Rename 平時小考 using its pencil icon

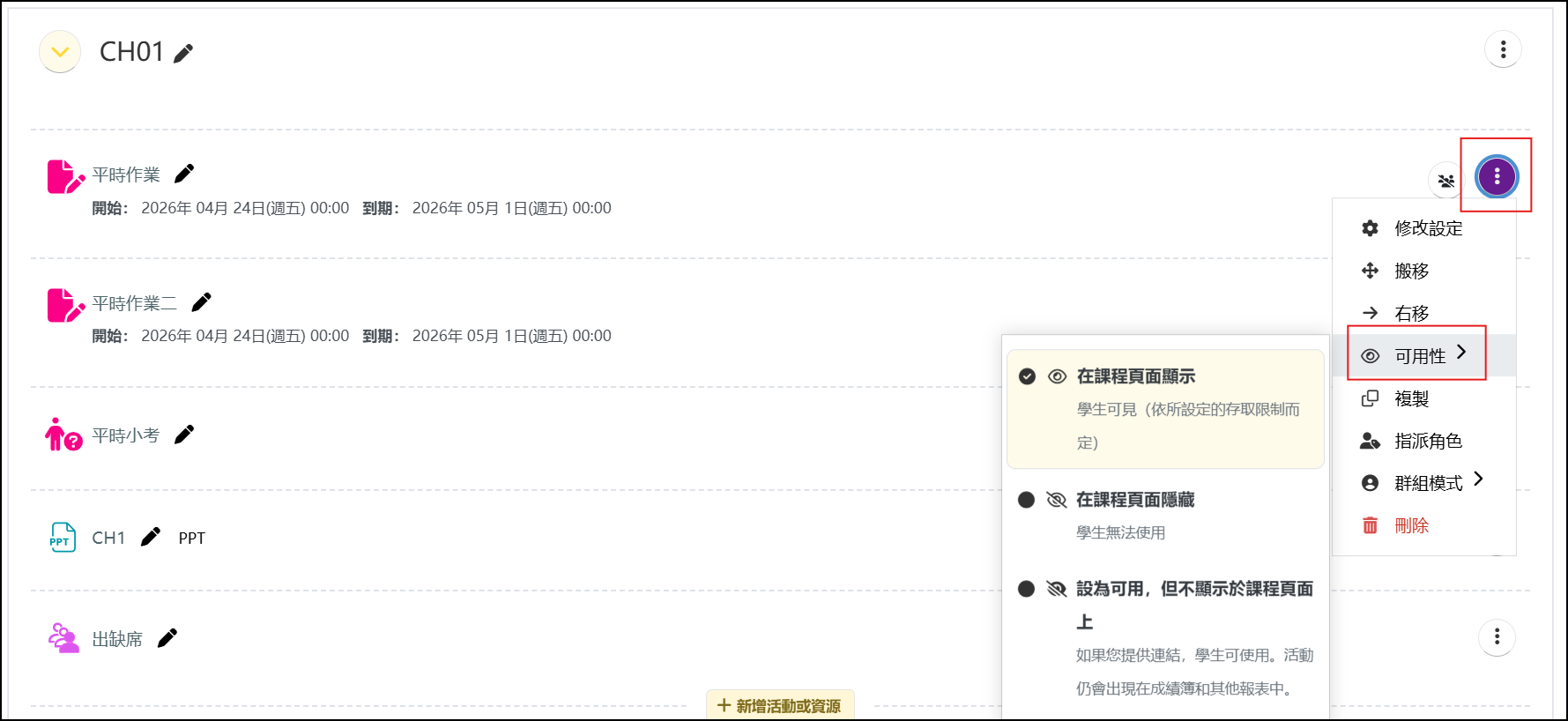point(183,435)
